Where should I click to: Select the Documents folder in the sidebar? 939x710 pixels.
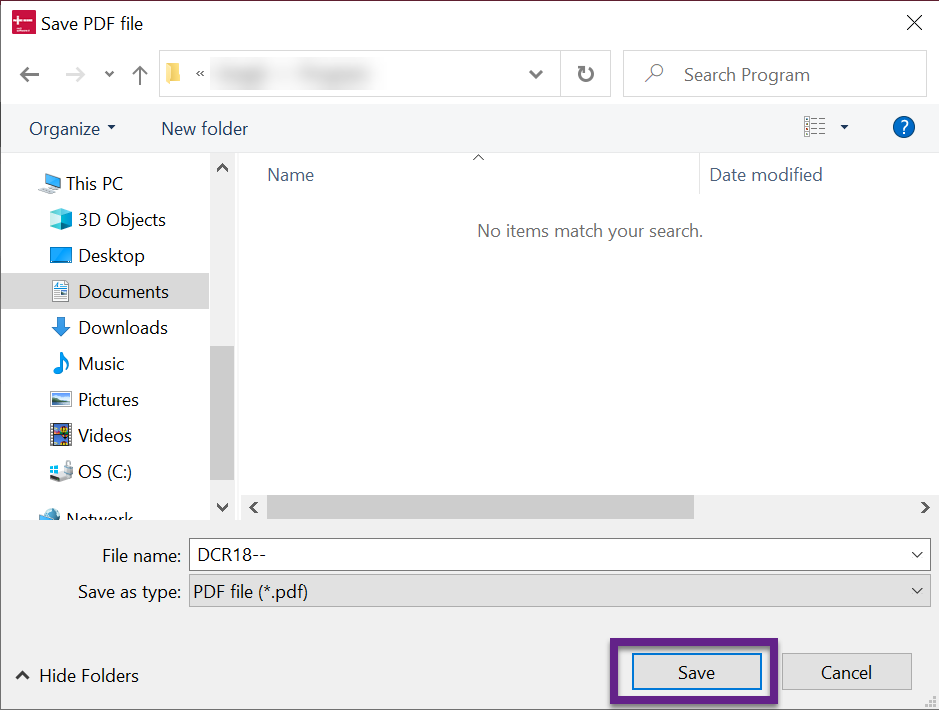tap(121, 291)
